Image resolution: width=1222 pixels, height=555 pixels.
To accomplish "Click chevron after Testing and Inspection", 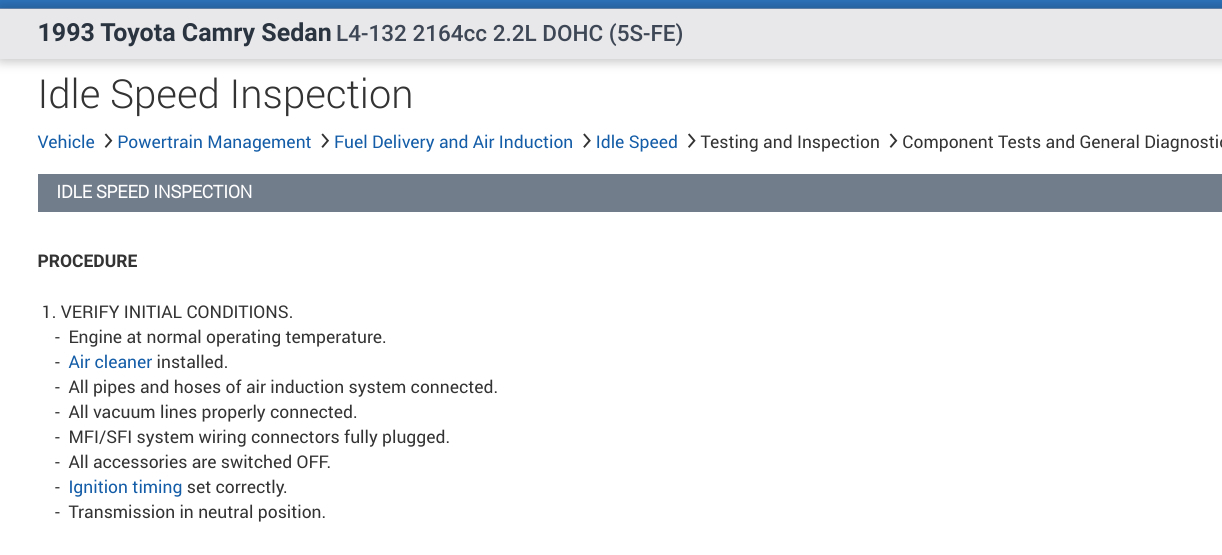I will (892, 142).
